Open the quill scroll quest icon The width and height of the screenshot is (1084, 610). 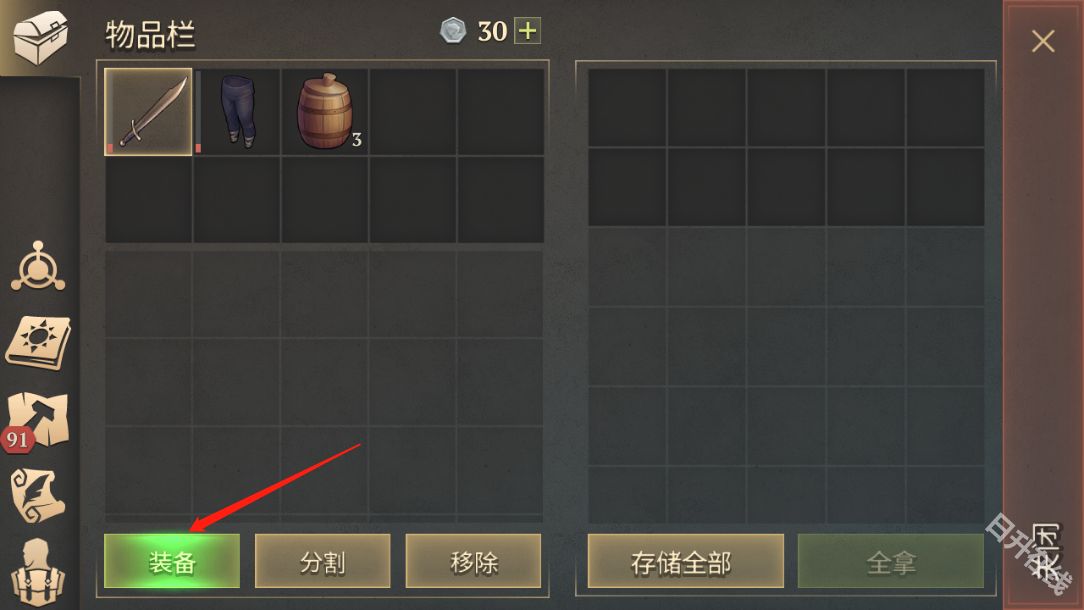coord(39,495)
